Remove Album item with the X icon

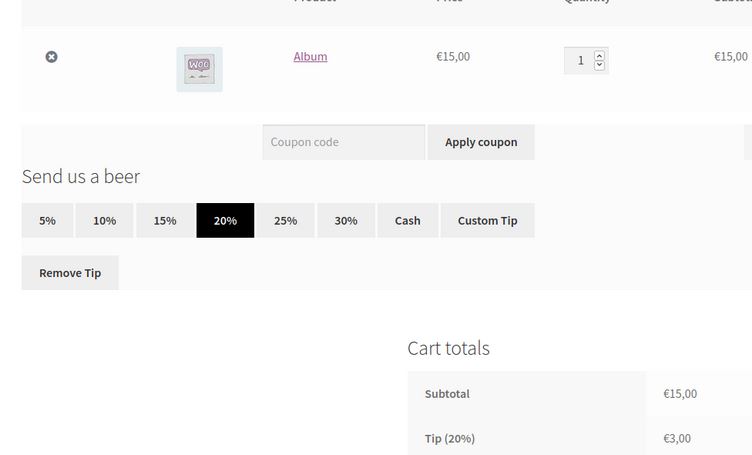click(51, 57)
